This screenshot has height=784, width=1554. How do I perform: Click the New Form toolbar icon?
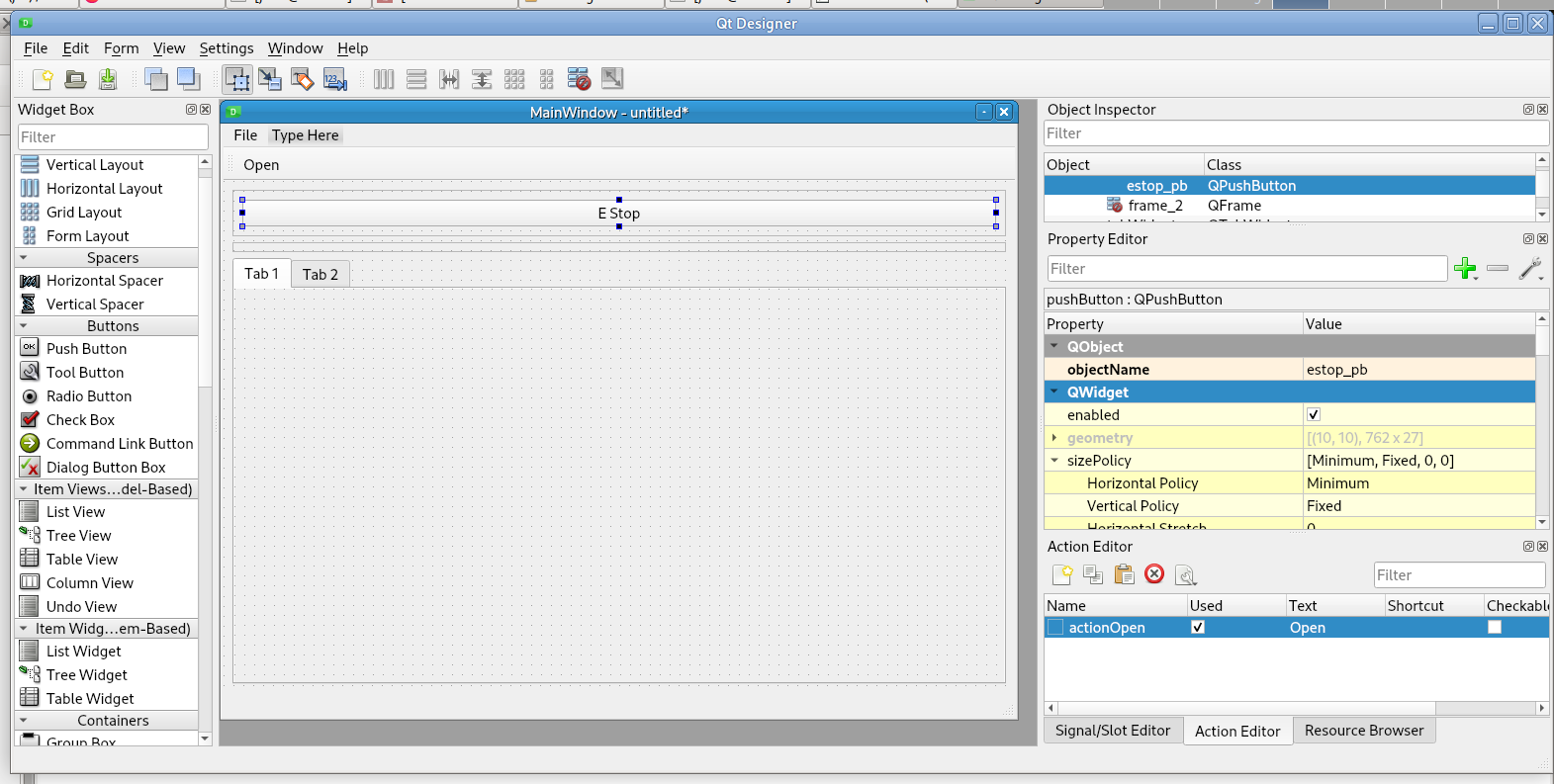pos(43,79)
